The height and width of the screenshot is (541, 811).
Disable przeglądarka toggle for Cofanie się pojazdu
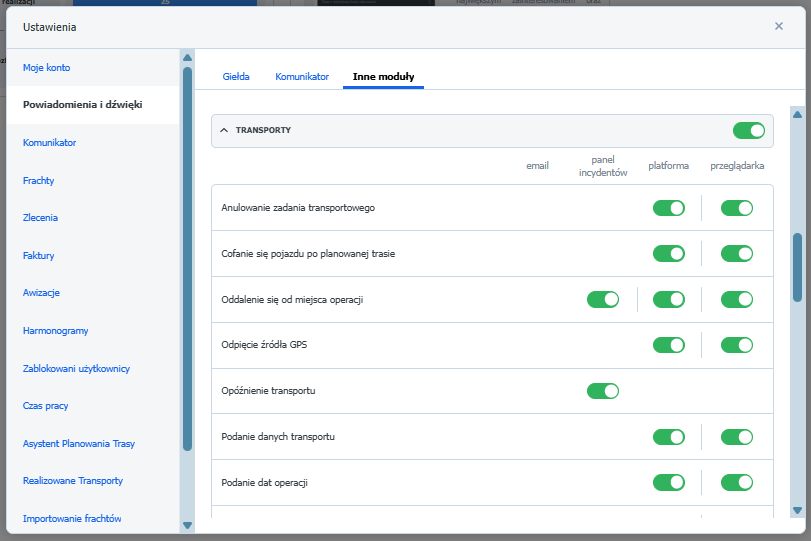coord(736,254)
